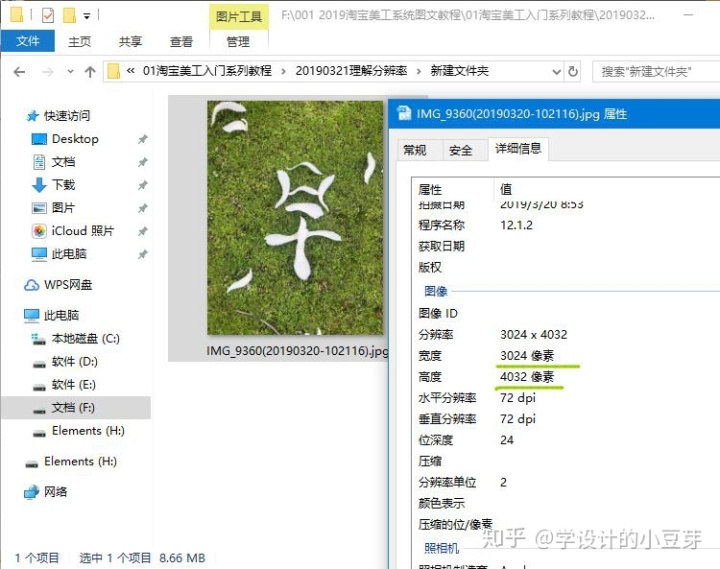Screen dimensions: 720x569
Task: Select the 高度 4032 像素 value
Action: [x=527, y=377]
